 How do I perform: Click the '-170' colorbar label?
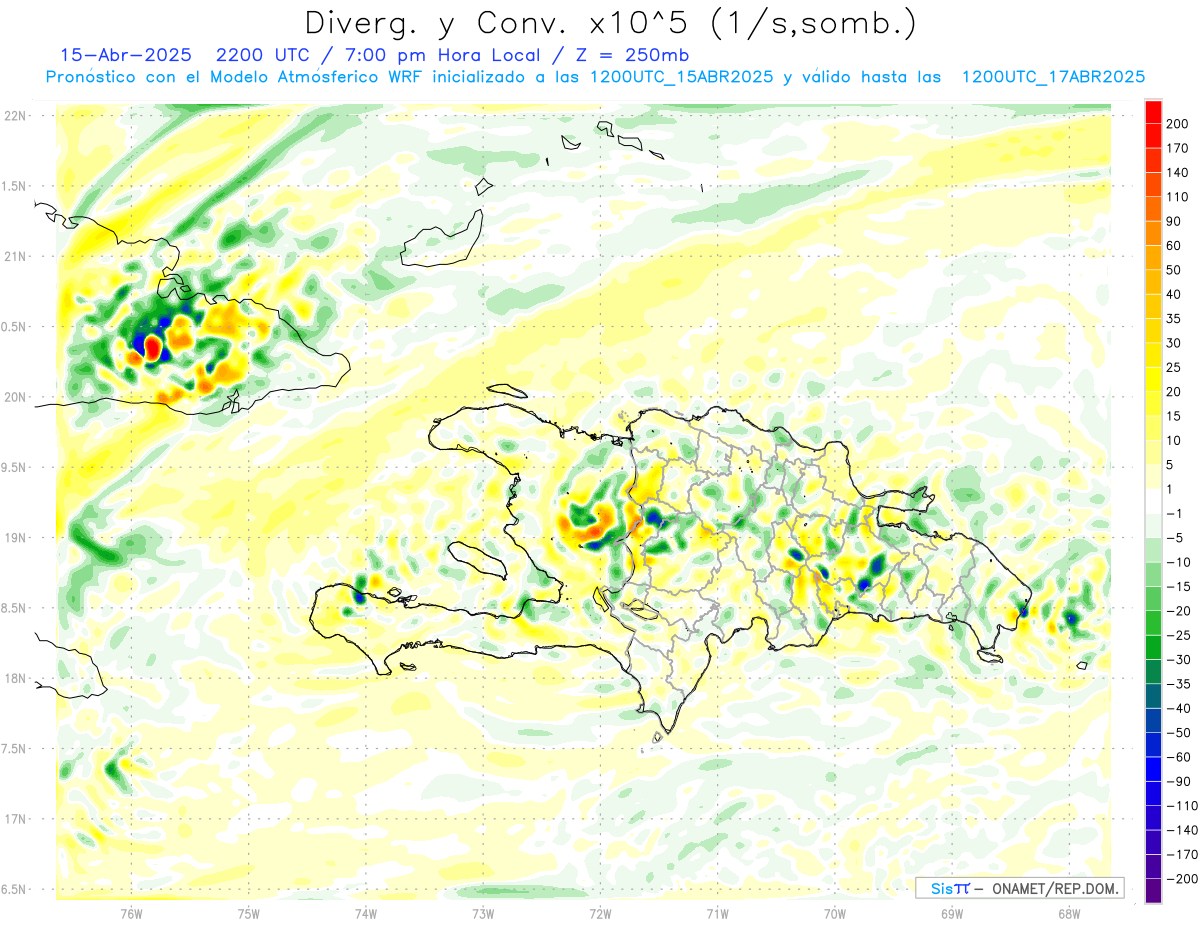click(x=1183, y=854)
